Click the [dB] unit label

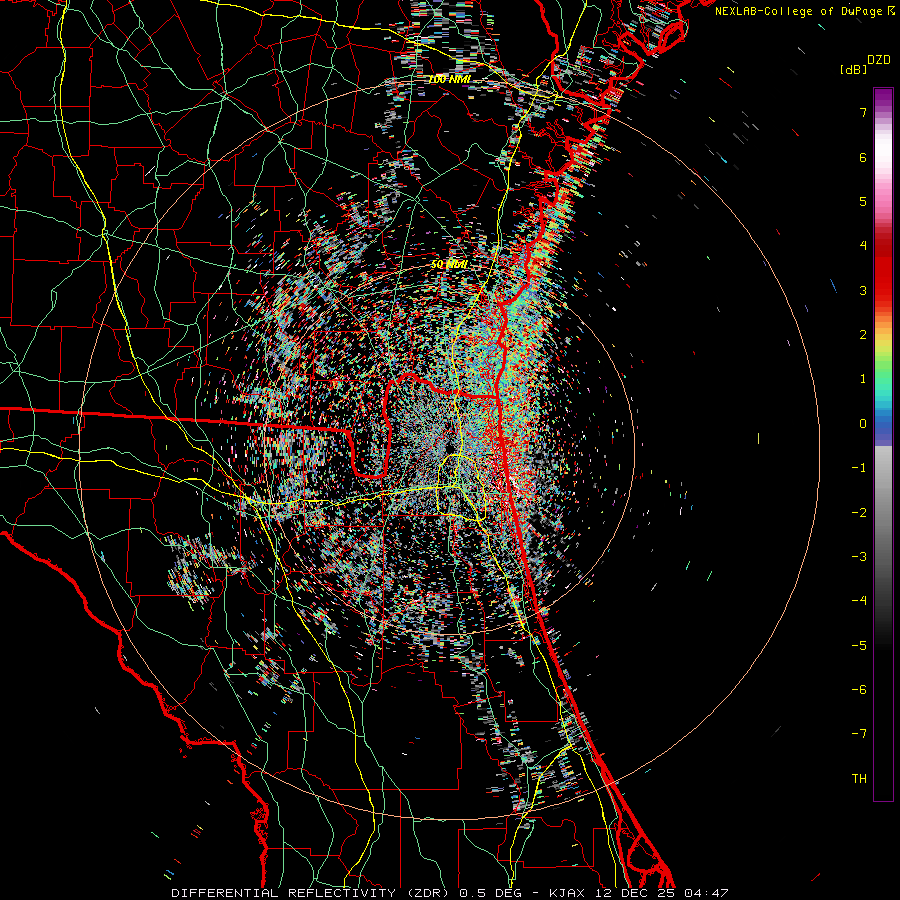pyautogui.click(x=853, y=69)
